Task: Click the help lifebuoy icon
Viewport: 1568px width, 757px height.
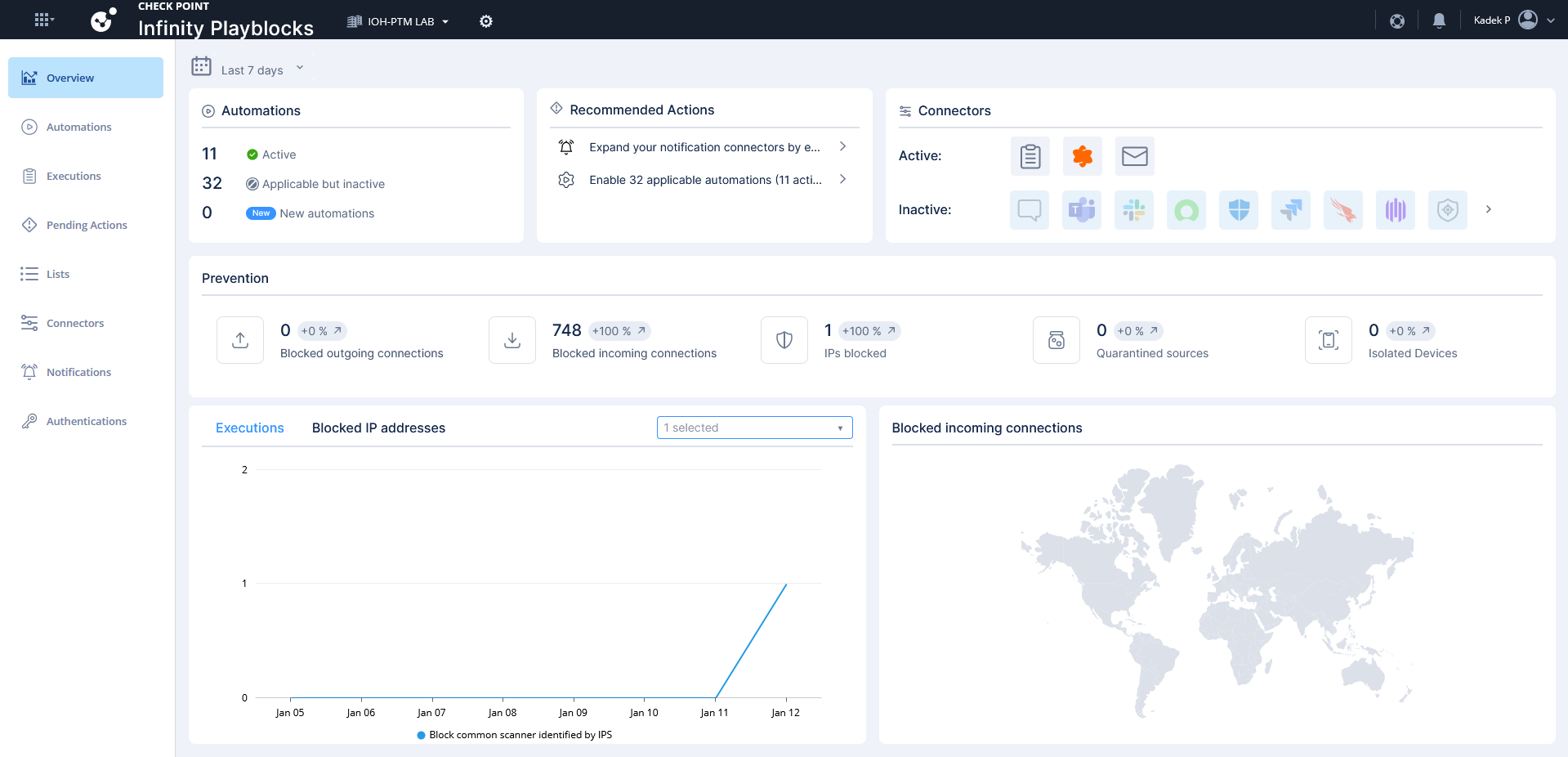Action: tap(1397, 20)
